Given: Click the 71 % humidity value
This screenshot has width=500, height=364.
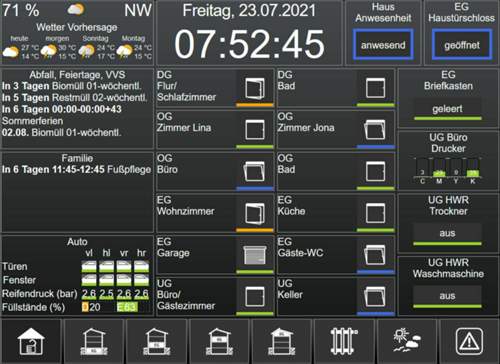Looking at the screenshot, I should (21, 10).
